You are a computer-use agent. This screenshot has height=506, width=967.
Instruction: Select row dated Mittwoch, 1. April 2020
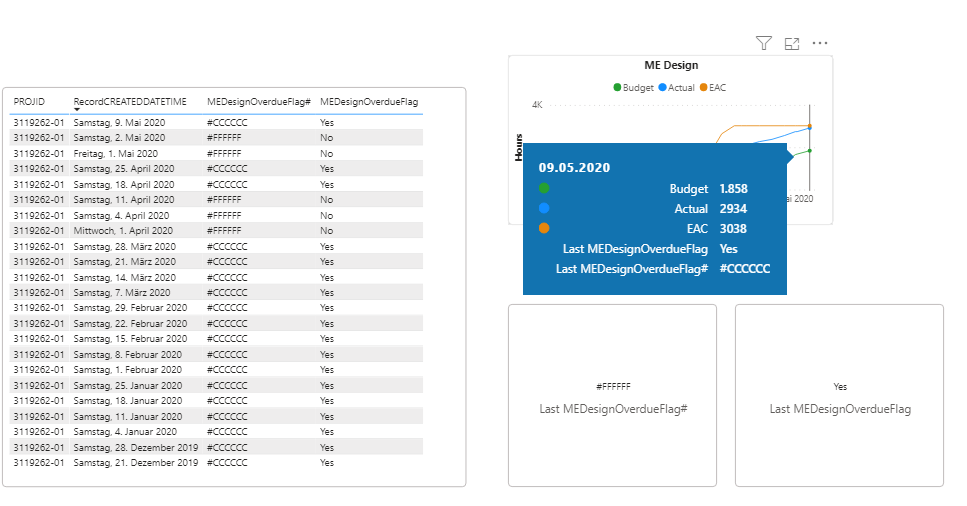click(216, 230)
